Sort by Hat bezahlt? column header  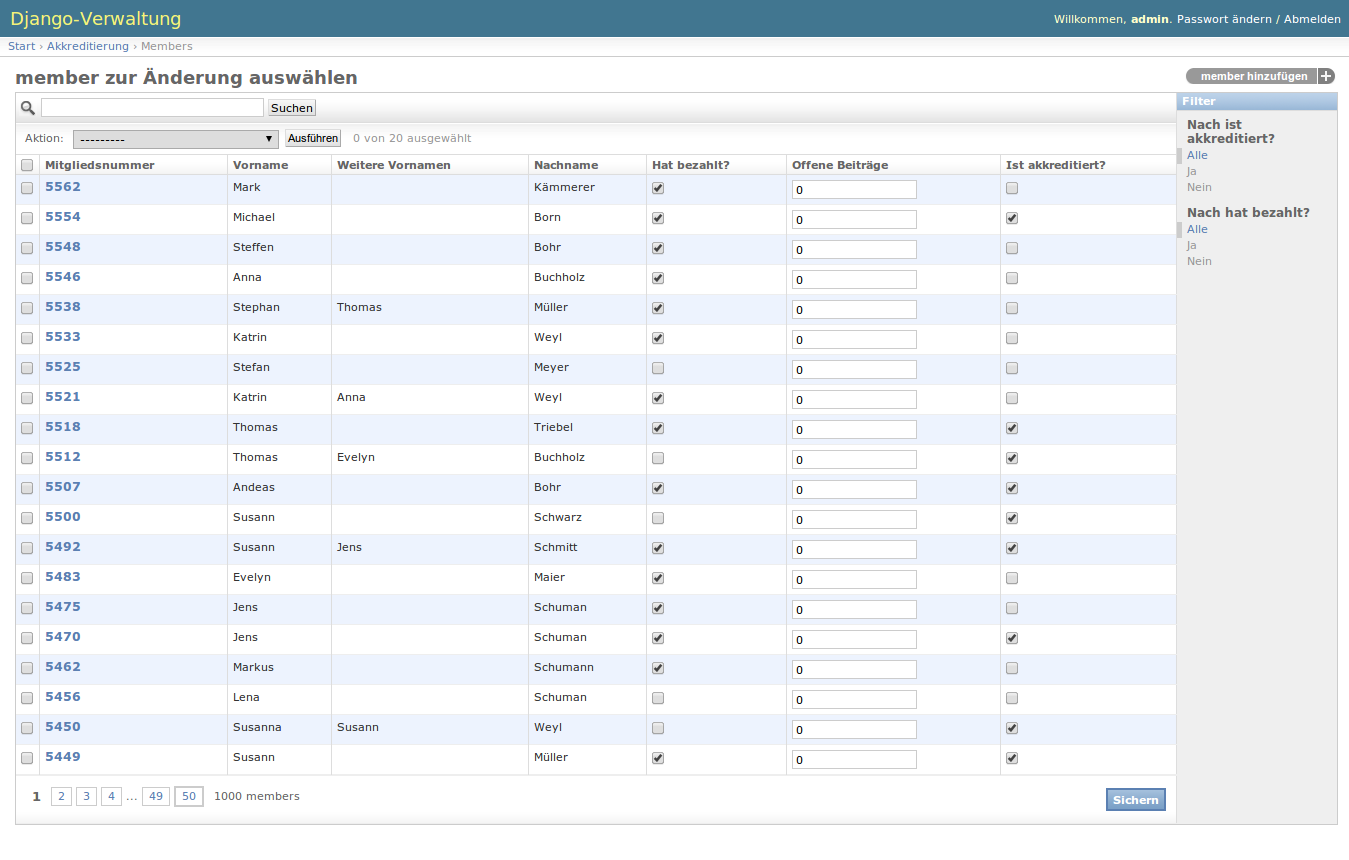(x=691, y=165)
